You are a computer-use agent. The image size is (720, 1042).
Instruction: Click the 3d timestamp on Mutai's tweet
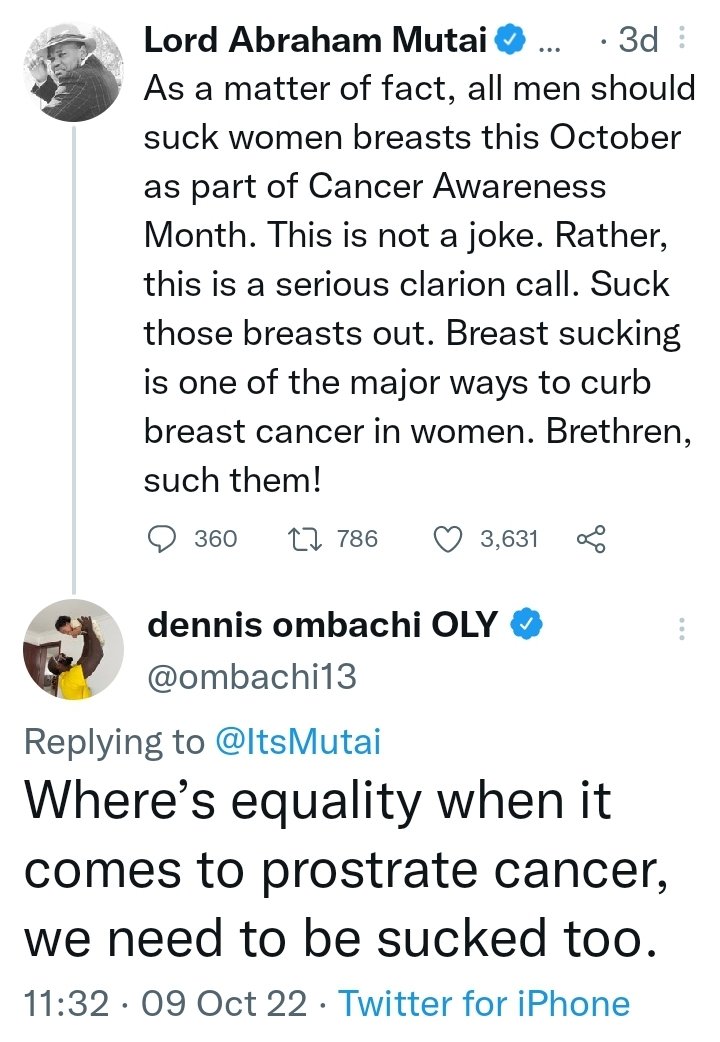tap(636, 41)
